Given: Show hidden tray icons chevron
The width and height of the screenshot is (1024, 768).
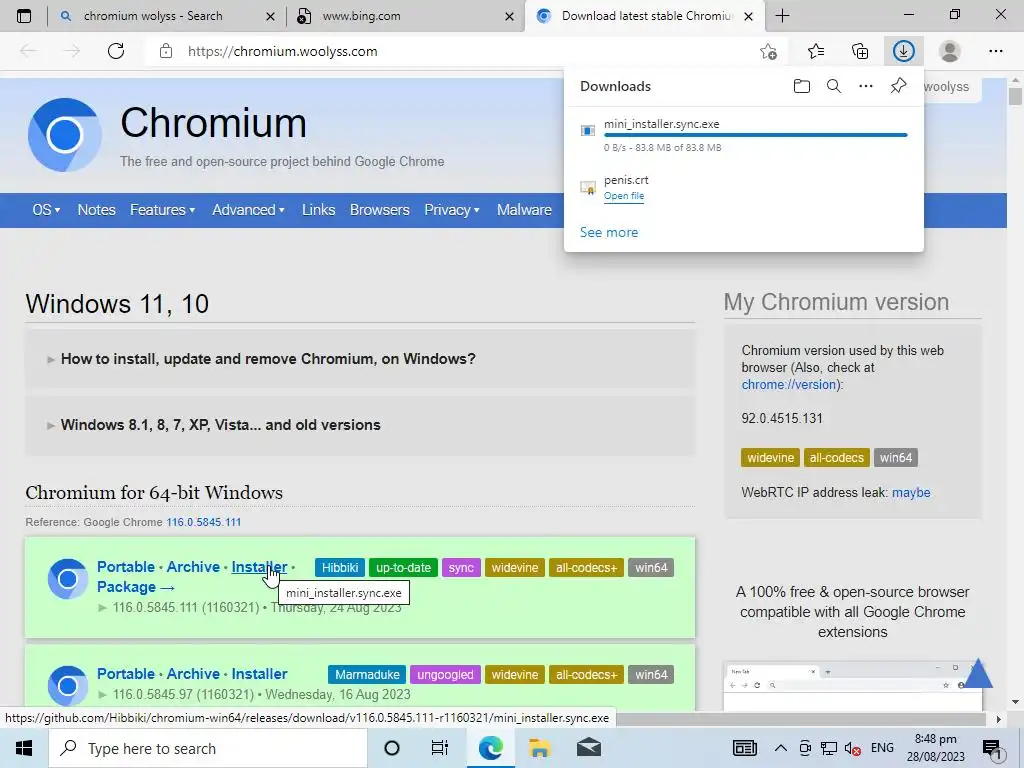Looking at the screenshot, I should (x=780, y=748).
